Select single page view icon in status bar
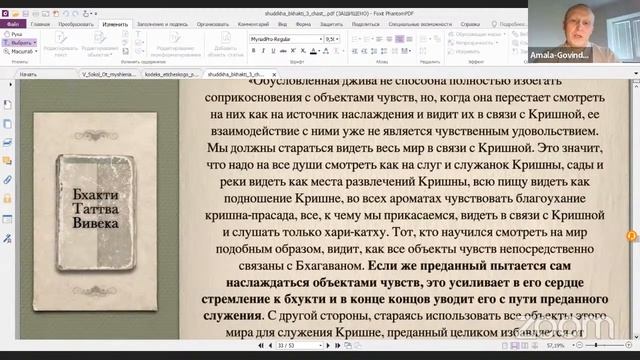This screenshot has width=640, height=360. pos(505,346)
